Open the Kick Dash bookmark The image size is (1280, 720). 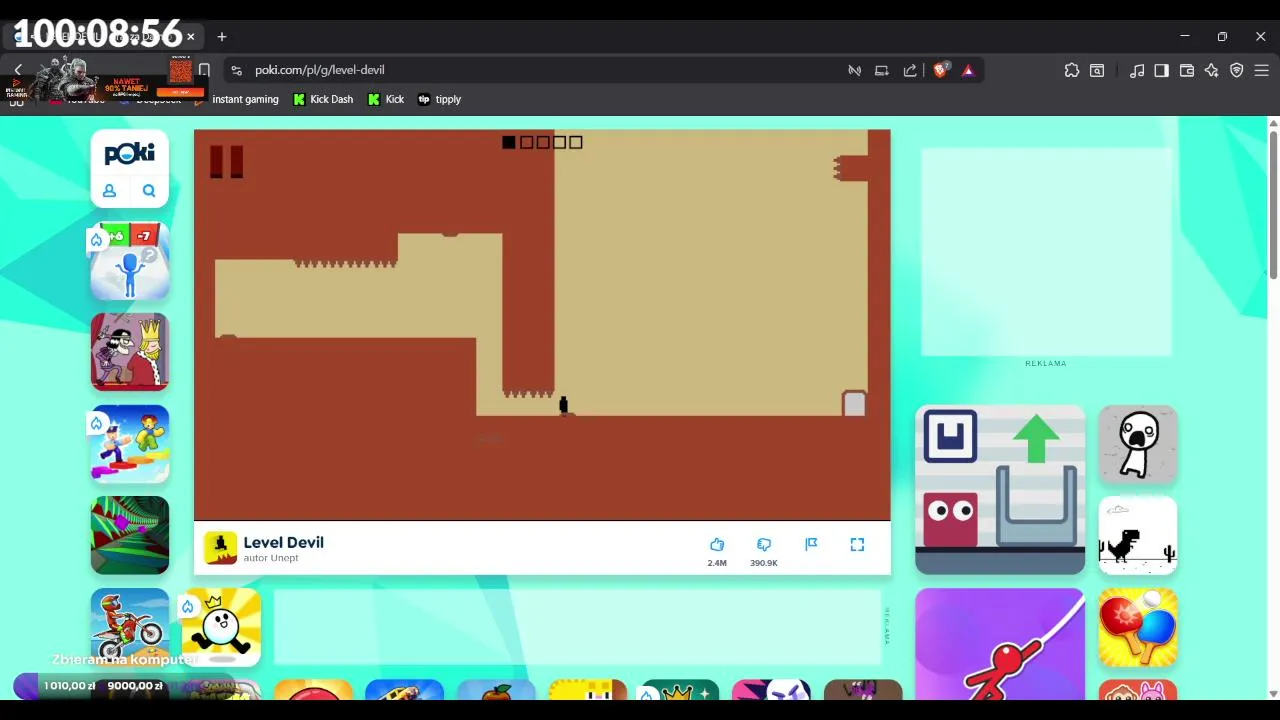click(x=323, y=99)
